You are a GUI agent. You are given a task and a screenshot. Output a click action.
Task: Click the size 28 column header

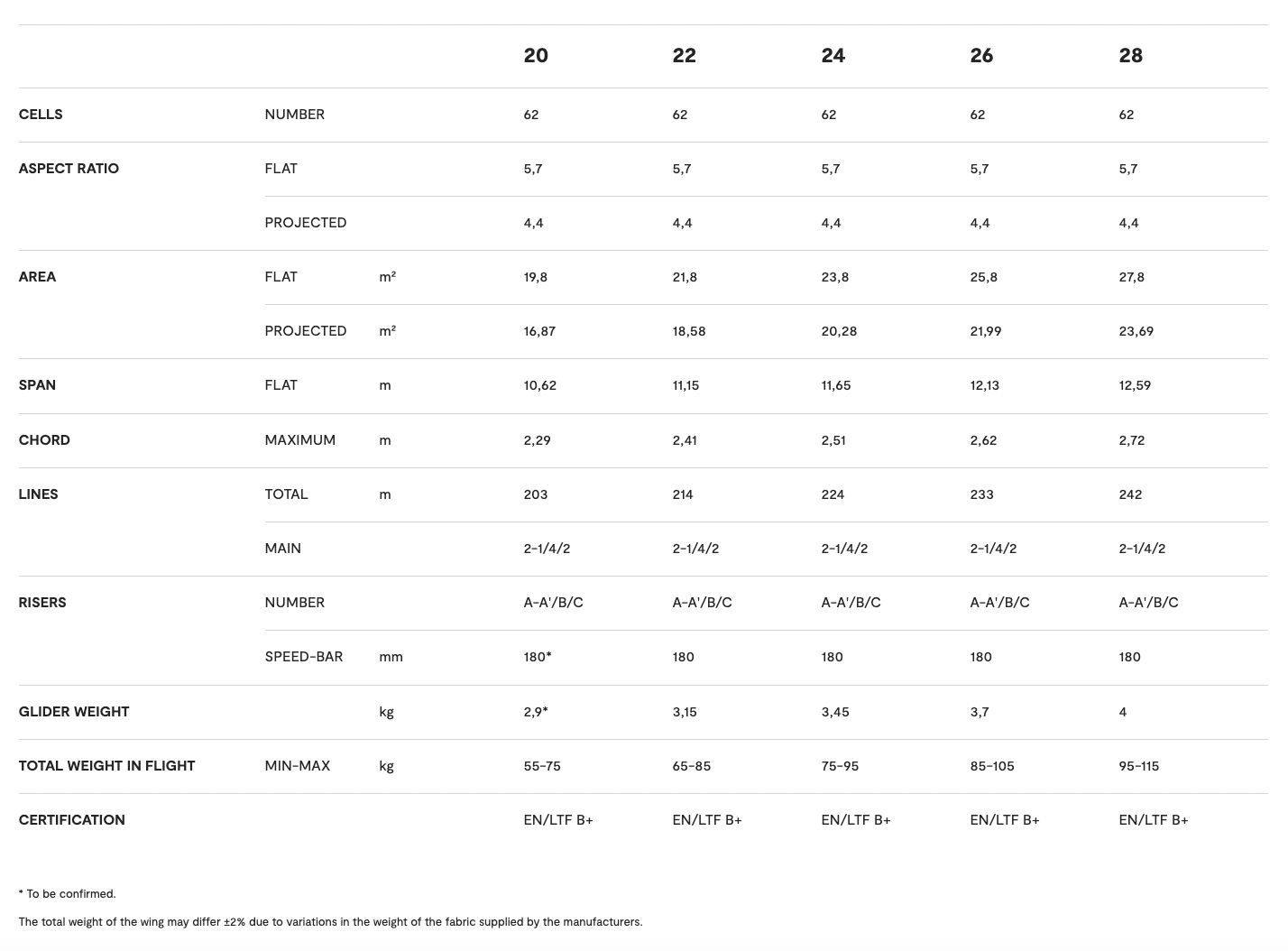point(1130,56)
